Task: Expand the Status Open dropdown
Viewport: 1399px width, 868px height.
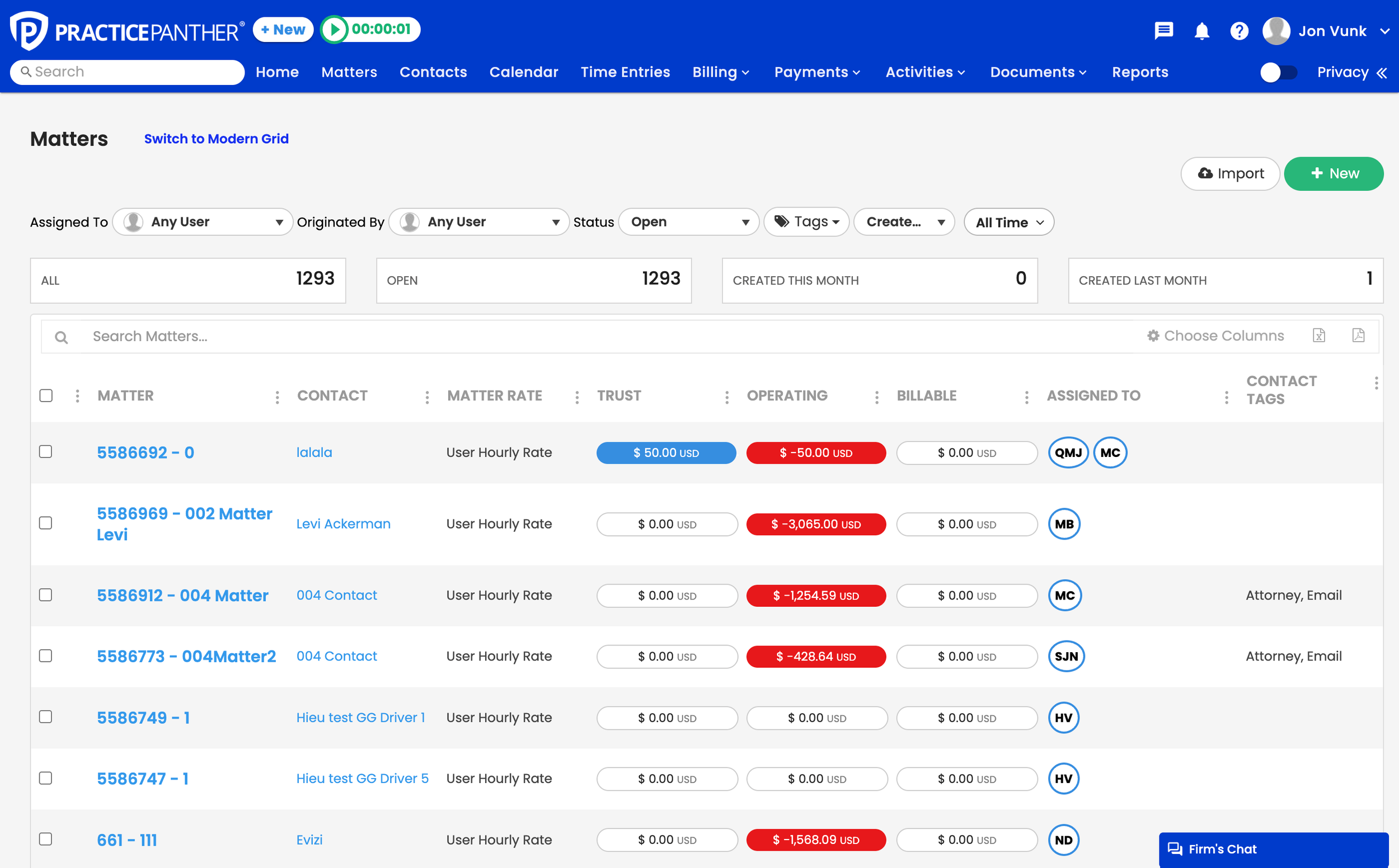Action: 689,222
